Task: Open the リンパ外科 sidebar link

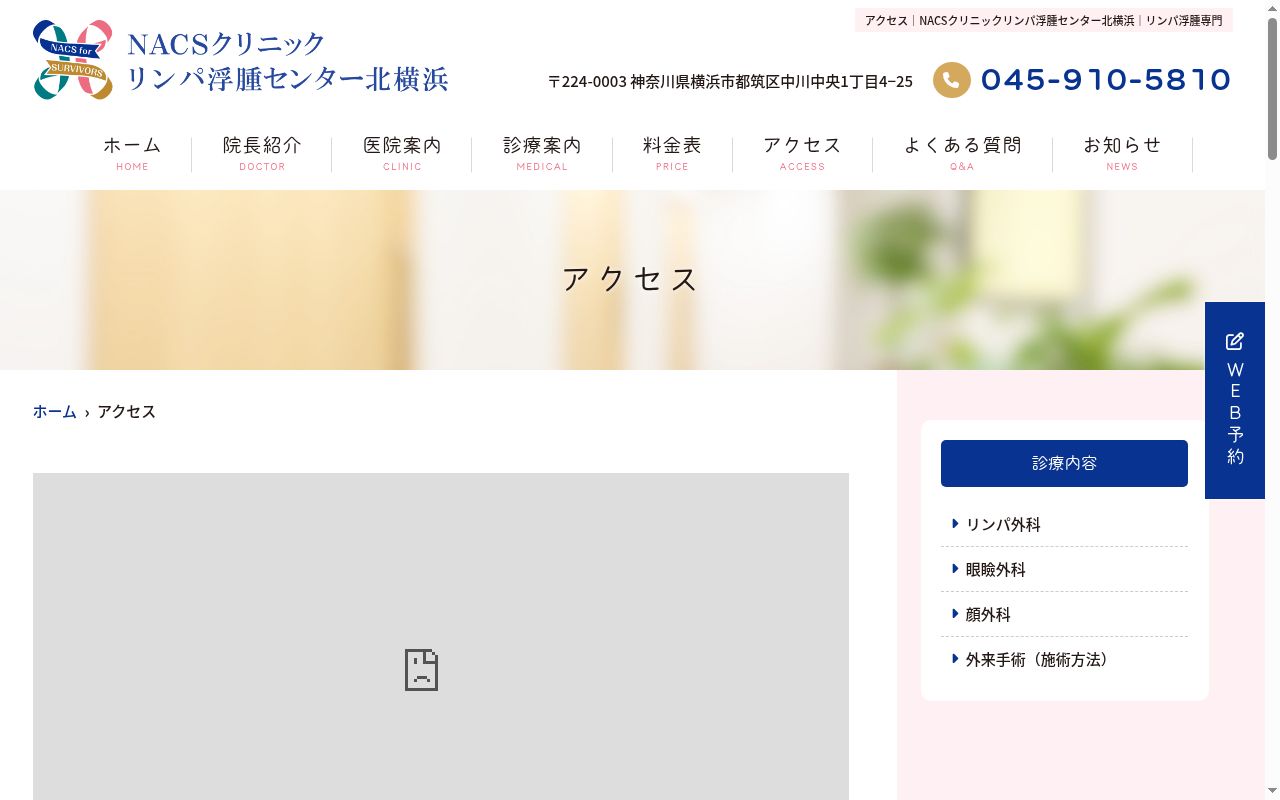Action: [1003, 524]
